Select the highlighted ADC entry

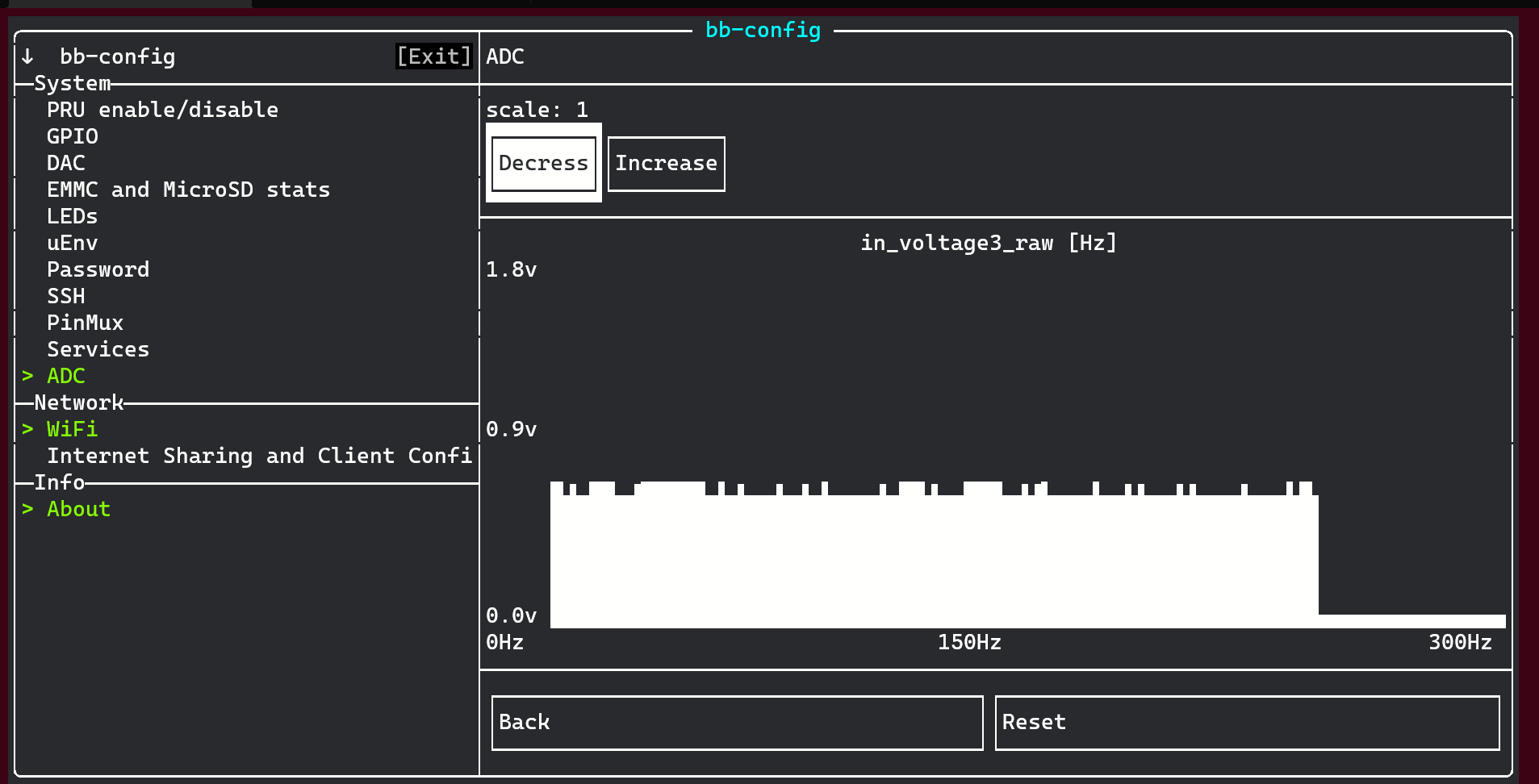tap(65, 375)
